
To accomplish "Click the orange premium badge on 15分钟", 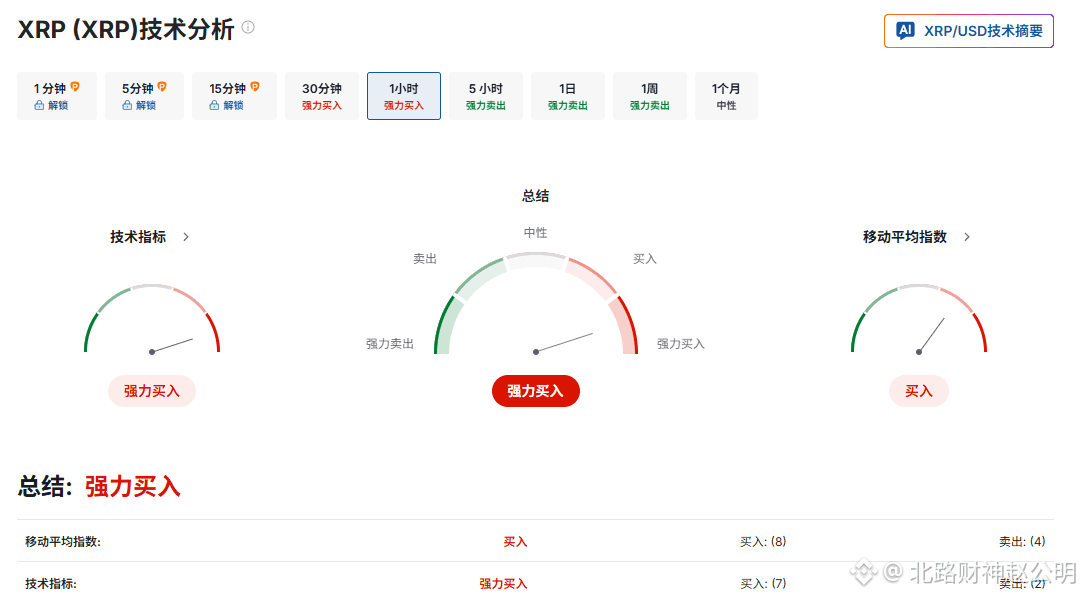I will tap(255, 86).
